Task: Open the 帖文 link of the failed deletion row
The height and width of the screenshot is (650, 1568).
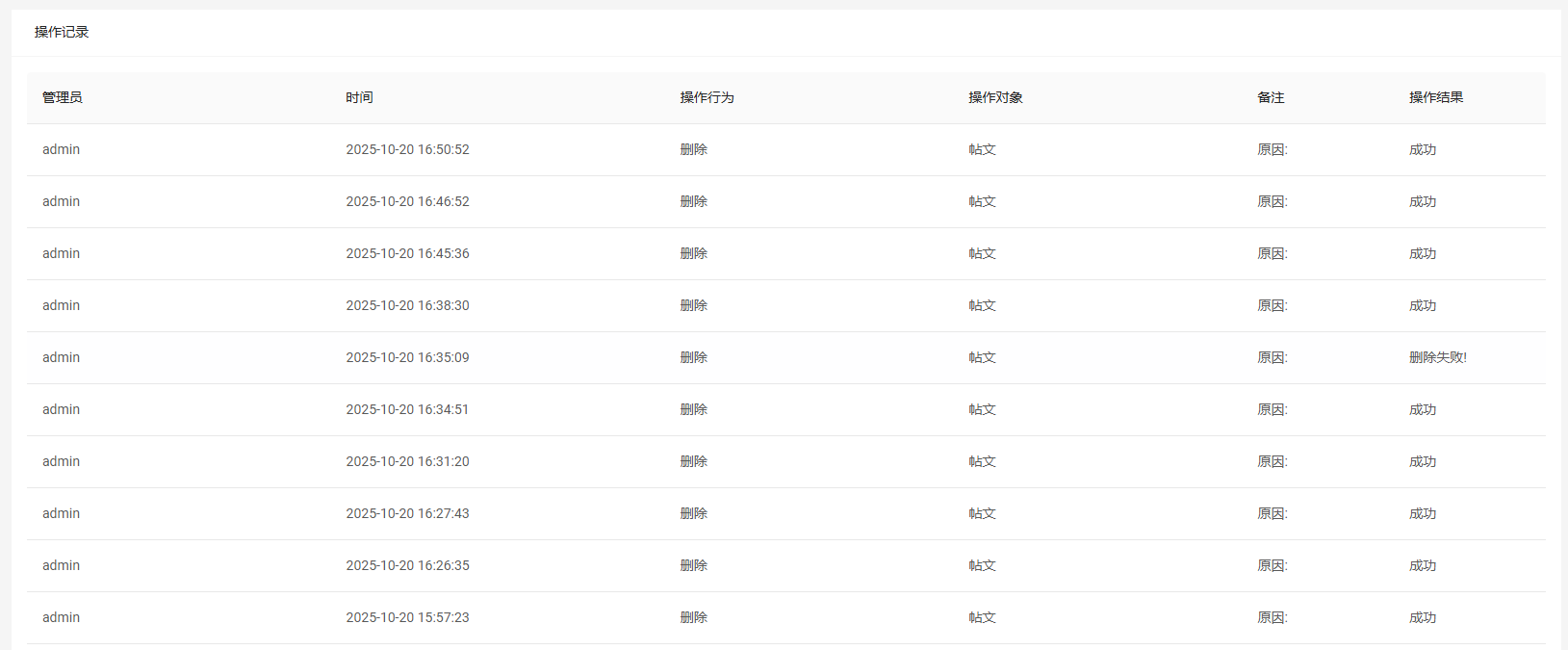Action: click(982, 357)
